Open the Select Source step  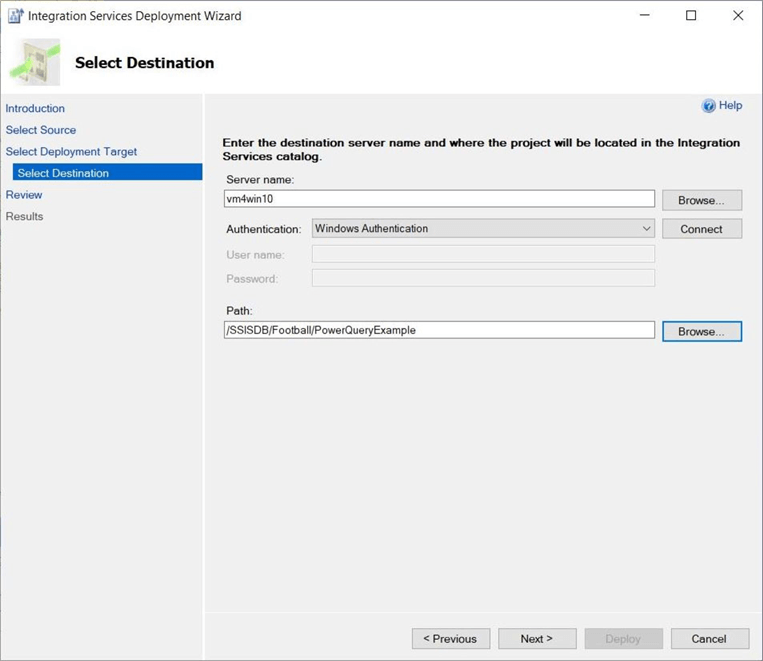click(41, 130)
